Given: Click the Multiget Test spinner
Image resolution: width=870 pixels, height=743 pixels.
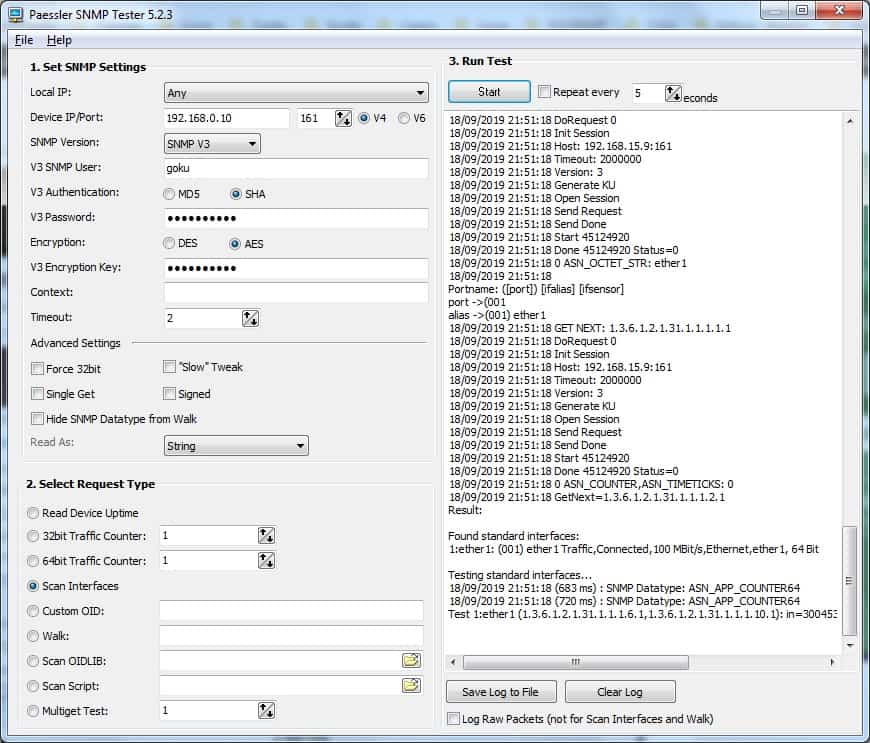Looking at the screenshot, I should 266,710.
